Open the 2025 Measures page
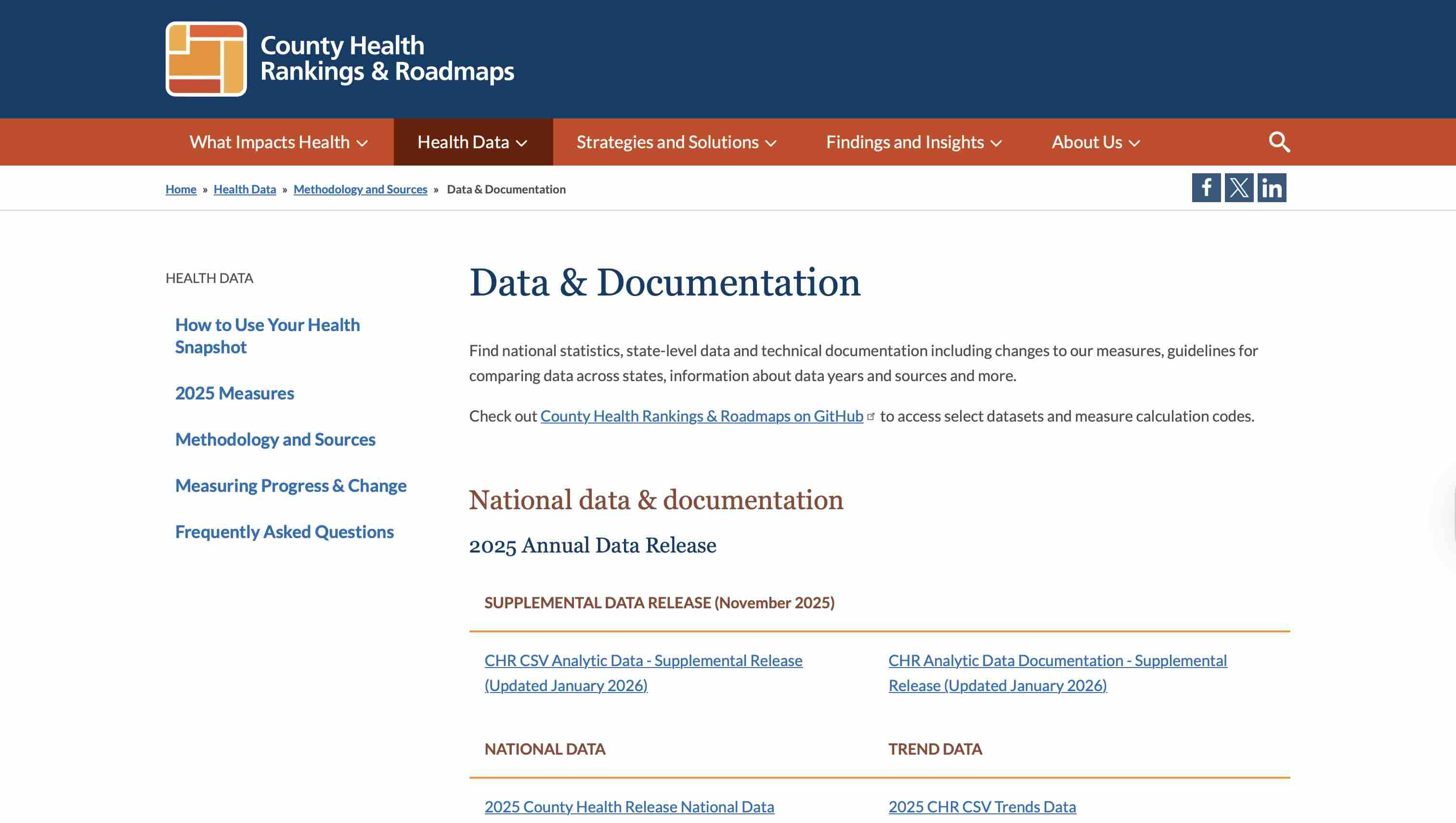The height and width of the screenshot is (823, 1456). tap(234, 393)
